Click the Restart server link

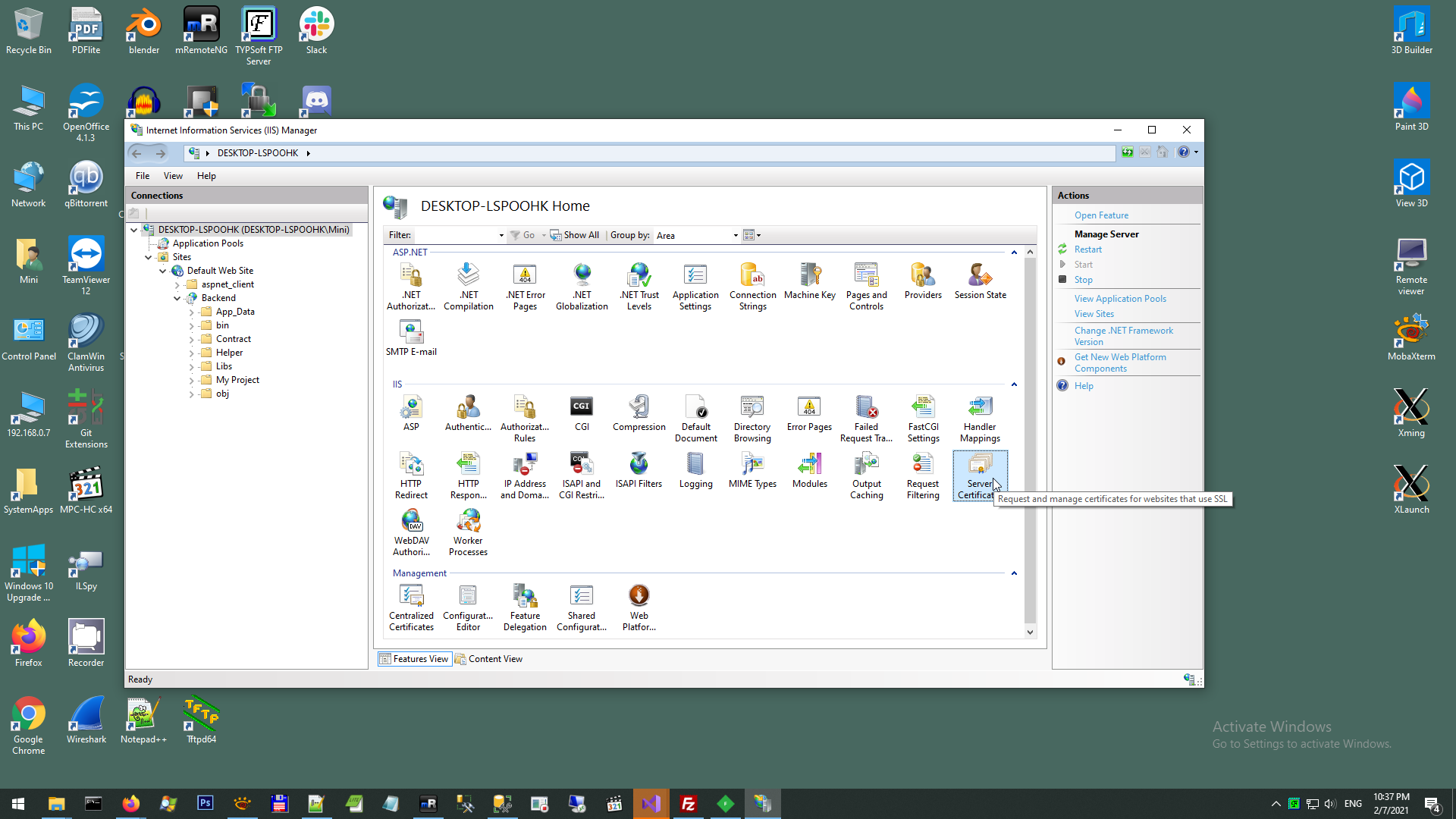1087,249
